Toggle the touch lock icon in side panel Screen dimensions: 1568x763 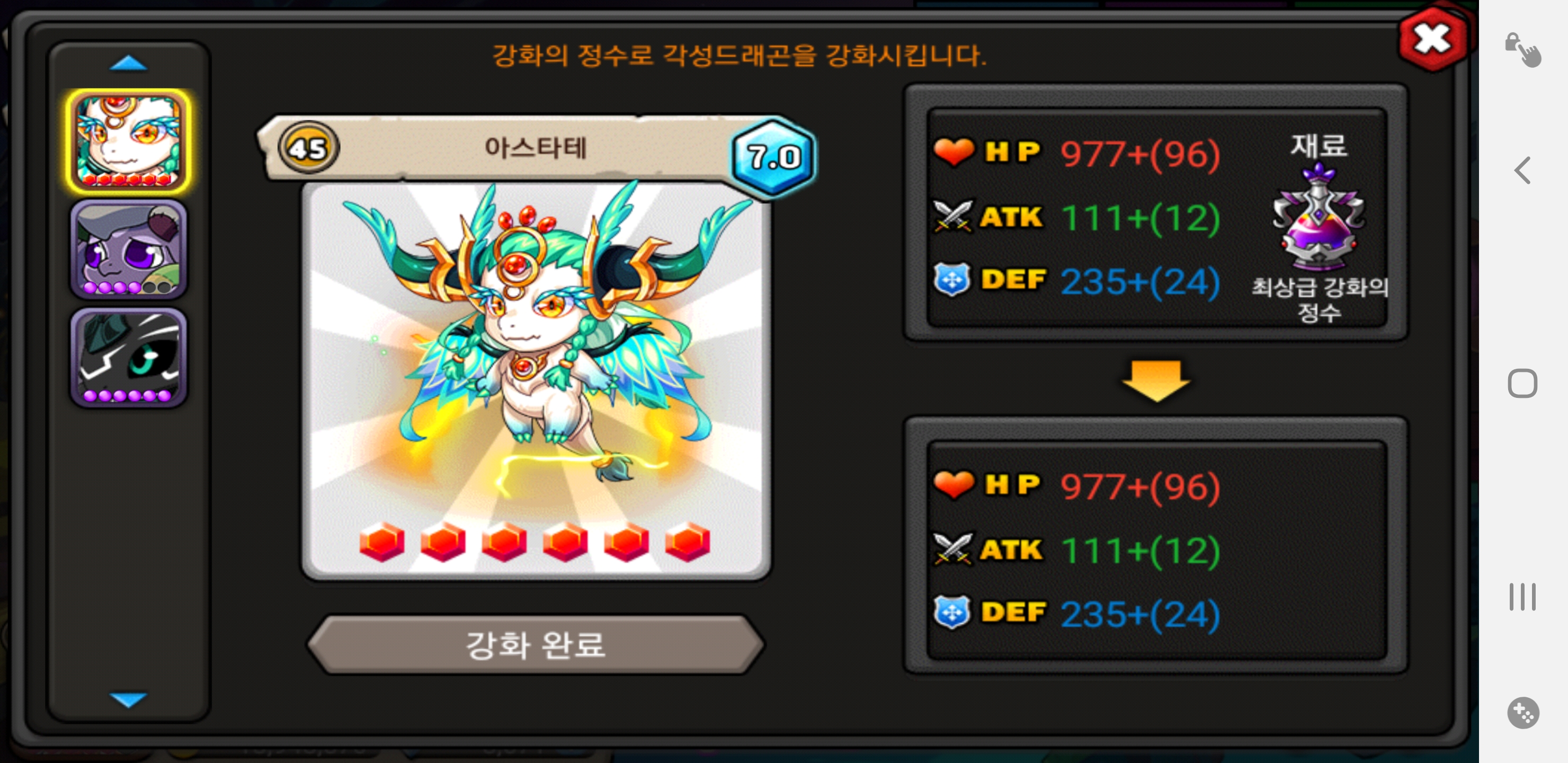click(x=1522, y=49)
